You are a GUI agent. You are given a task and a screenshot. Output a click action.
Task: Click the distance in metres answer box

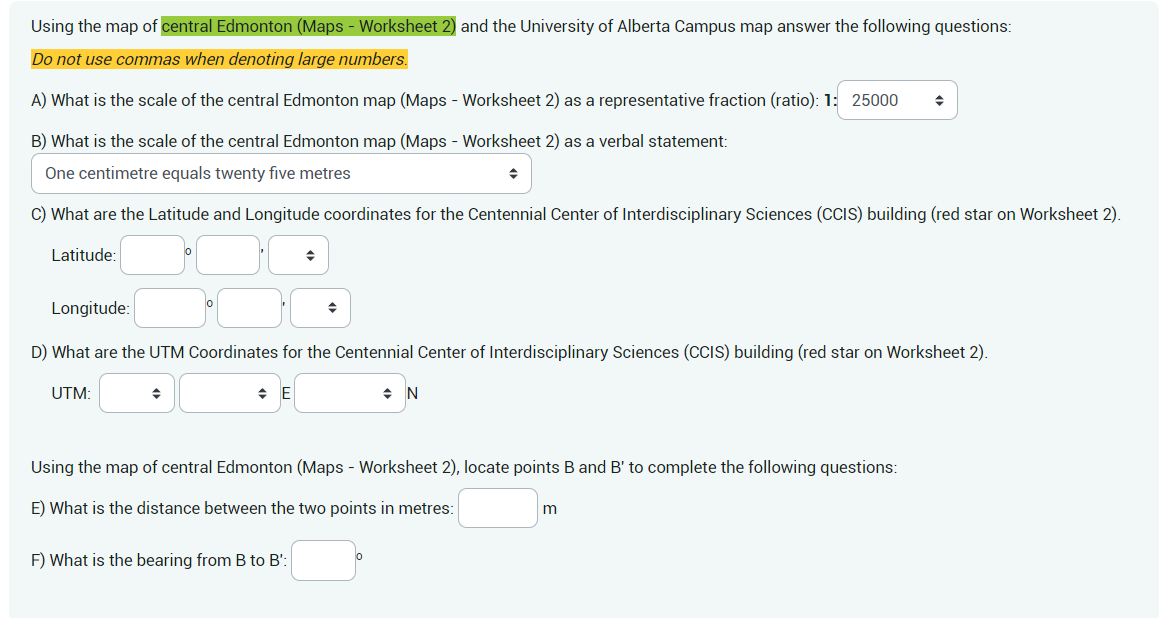(x=497, y=508)
